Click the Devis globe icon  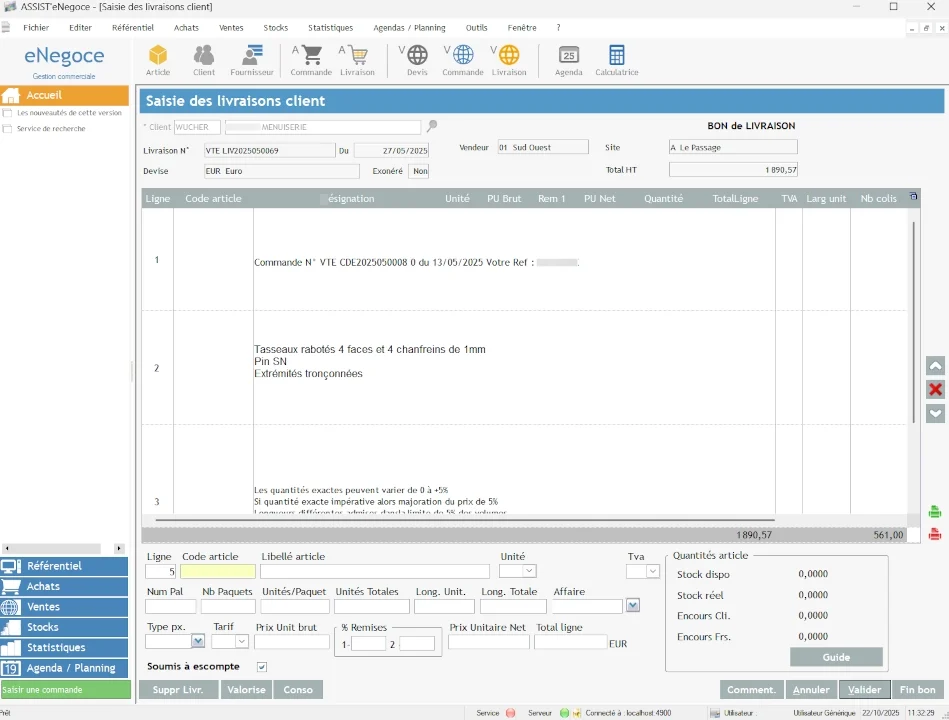tap(417, 59)
